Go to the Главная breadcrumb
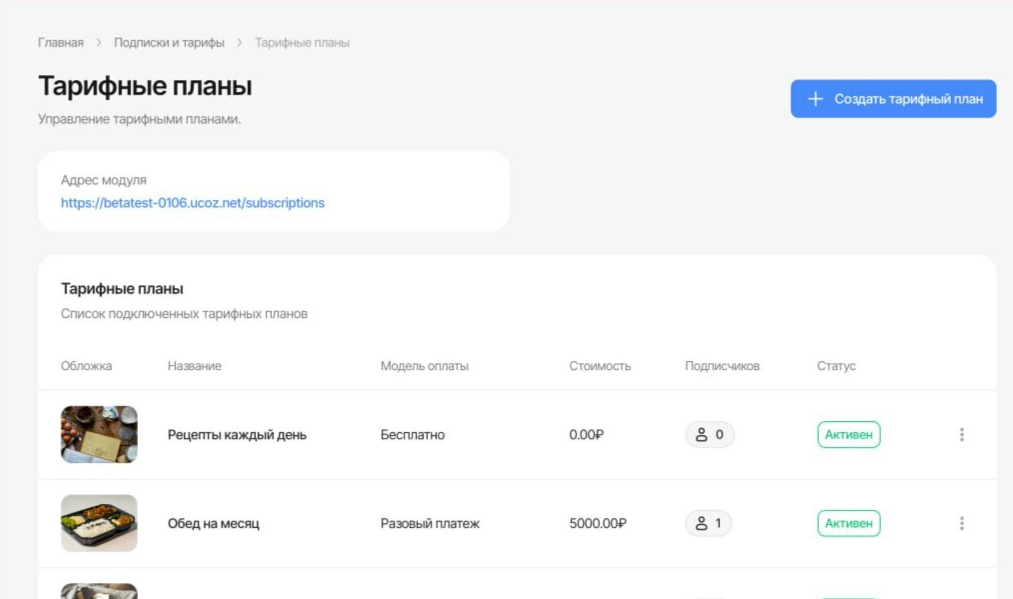This screenshot has width=1013, height=599. pos(61,43)
